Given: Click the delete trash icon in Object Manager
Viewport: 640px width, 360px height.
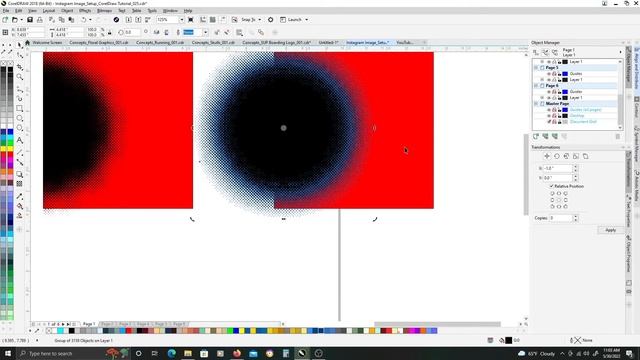Looking at the screenshot, I should tap(618, 136).
